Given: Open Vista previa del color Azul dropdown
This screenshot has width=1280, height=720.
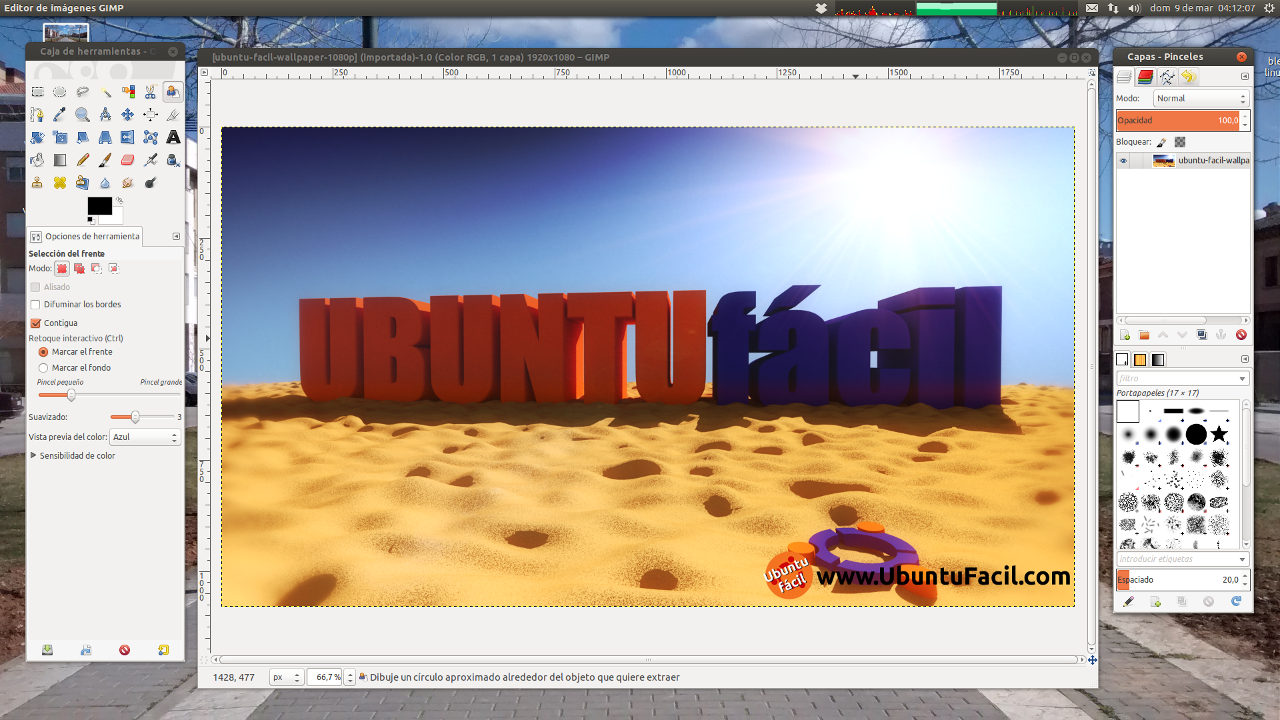Looking at the screenshot, I should coord(145,437).
